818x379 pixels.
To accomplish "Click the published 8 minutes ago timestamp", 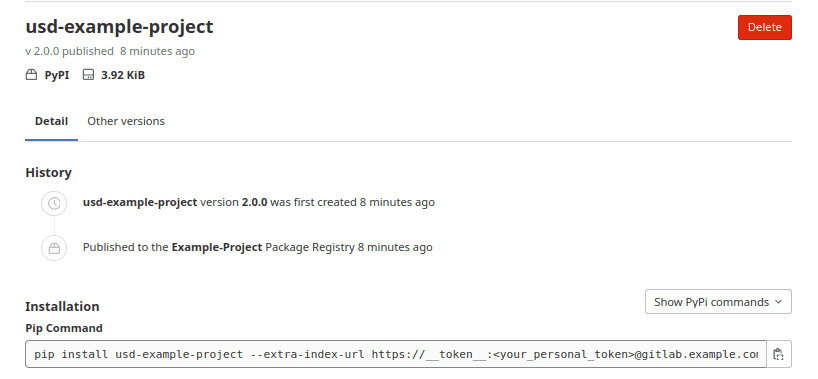I will (x=157, y=51).
